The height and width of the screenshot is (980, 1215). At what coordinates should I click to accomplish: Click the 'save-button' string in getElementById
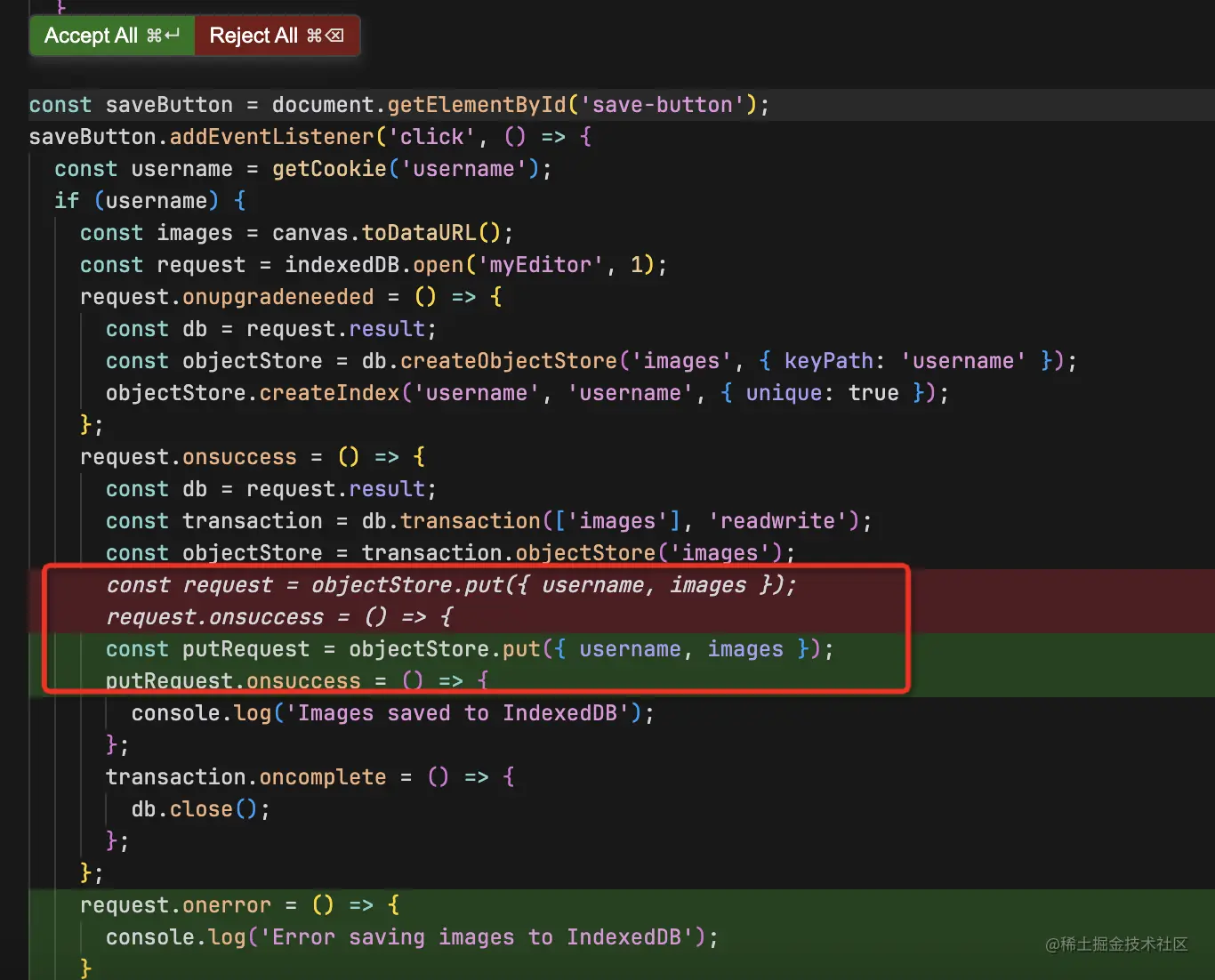663,105
